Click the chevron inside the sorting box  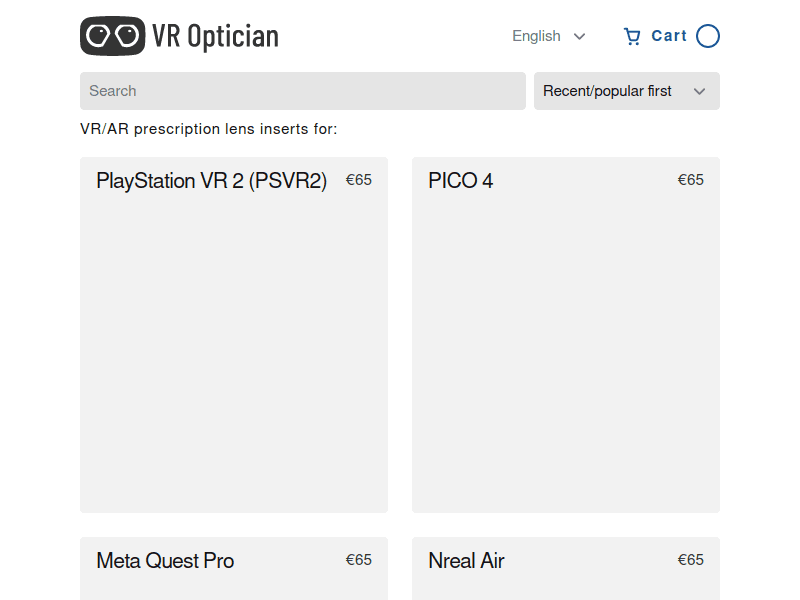pyautogui.click(x=700, y=91)
